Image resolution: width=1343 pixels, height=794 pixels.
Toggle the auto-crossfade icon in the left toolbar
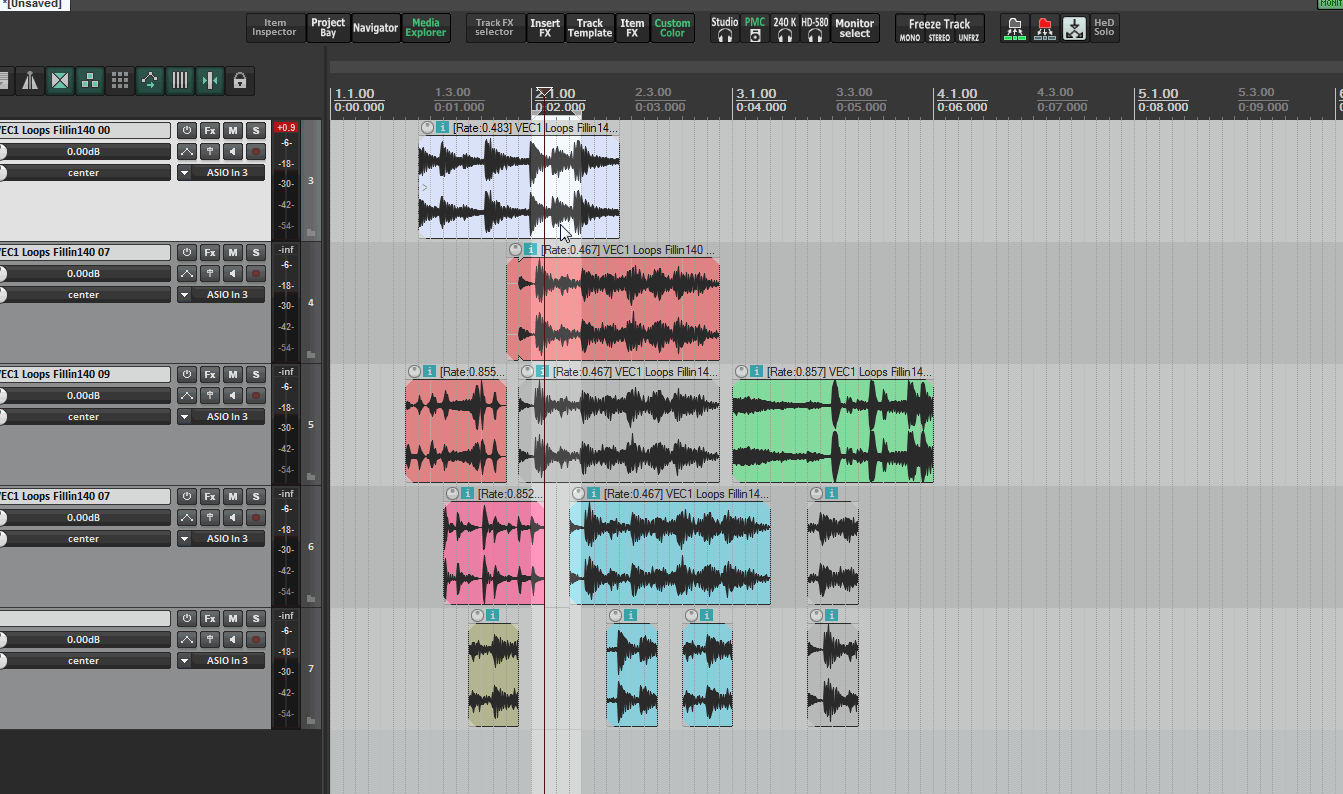(60, 81)
